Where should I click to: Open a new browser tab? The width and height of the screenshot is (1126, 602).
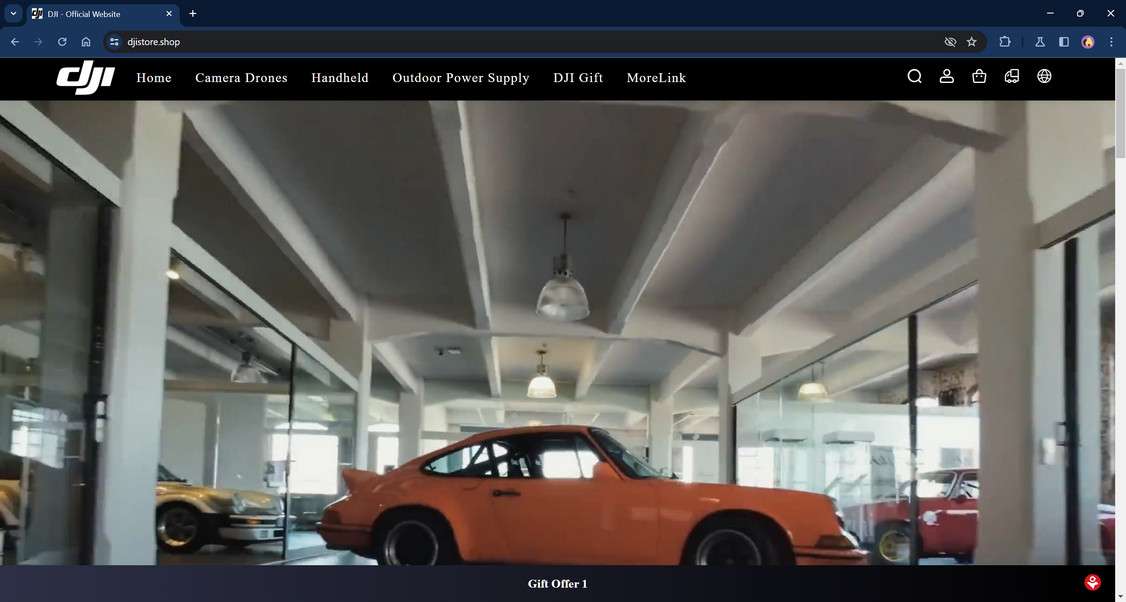192,14
